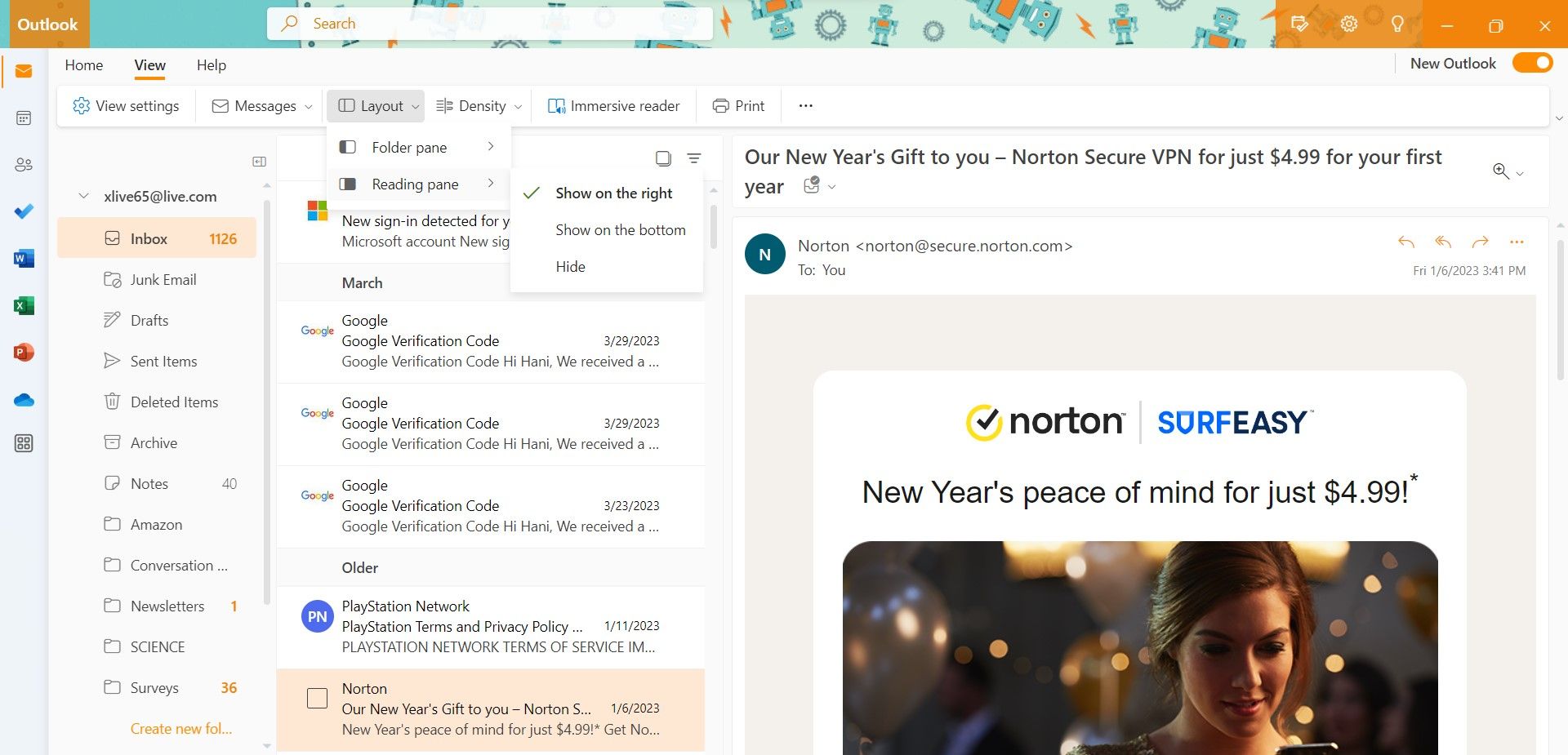Open the PlayStation Network email
The height and width of the screenshot is (755, 1568).
click(491, 627)
